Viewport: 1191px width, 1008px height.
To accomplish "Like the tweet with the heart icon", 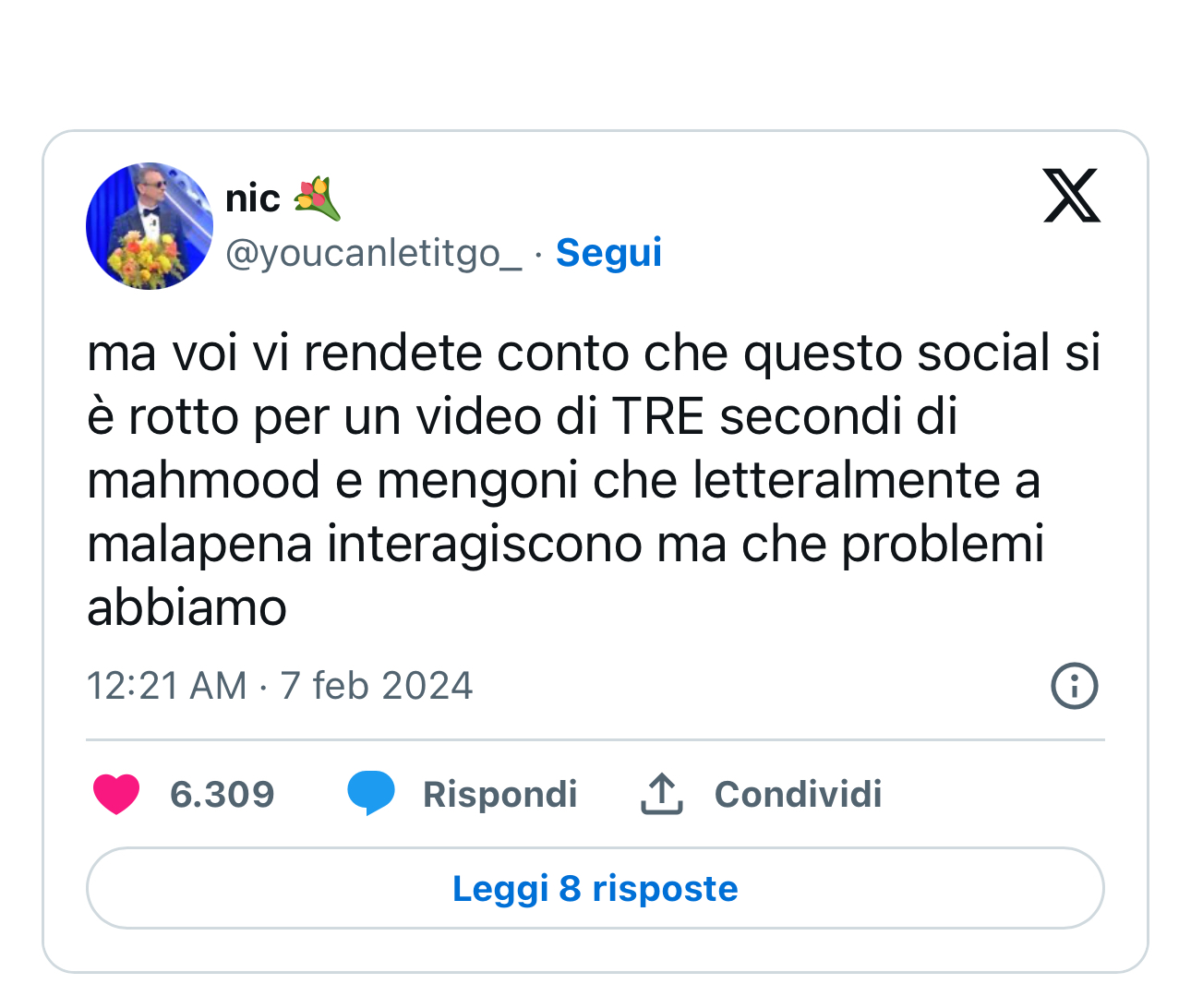I will tap(116, 792).
